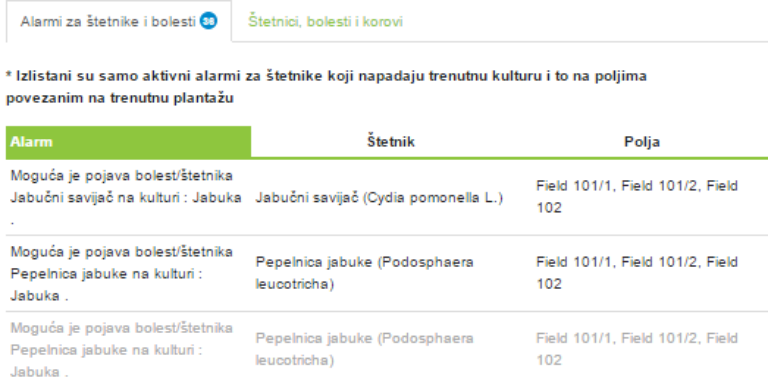Click second row Pepelnica jabuke (Podosphaera leucotricha) pest
The width and height of the screenshot is (768, 384).
364,273
